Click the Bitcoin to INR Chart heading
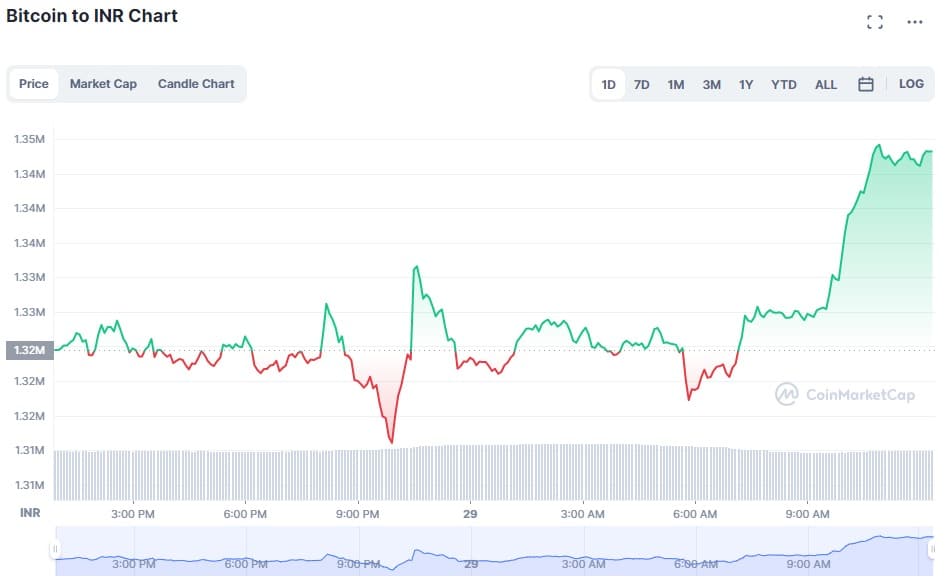This screenshot has width=949, height=588. tap(92, 16)
